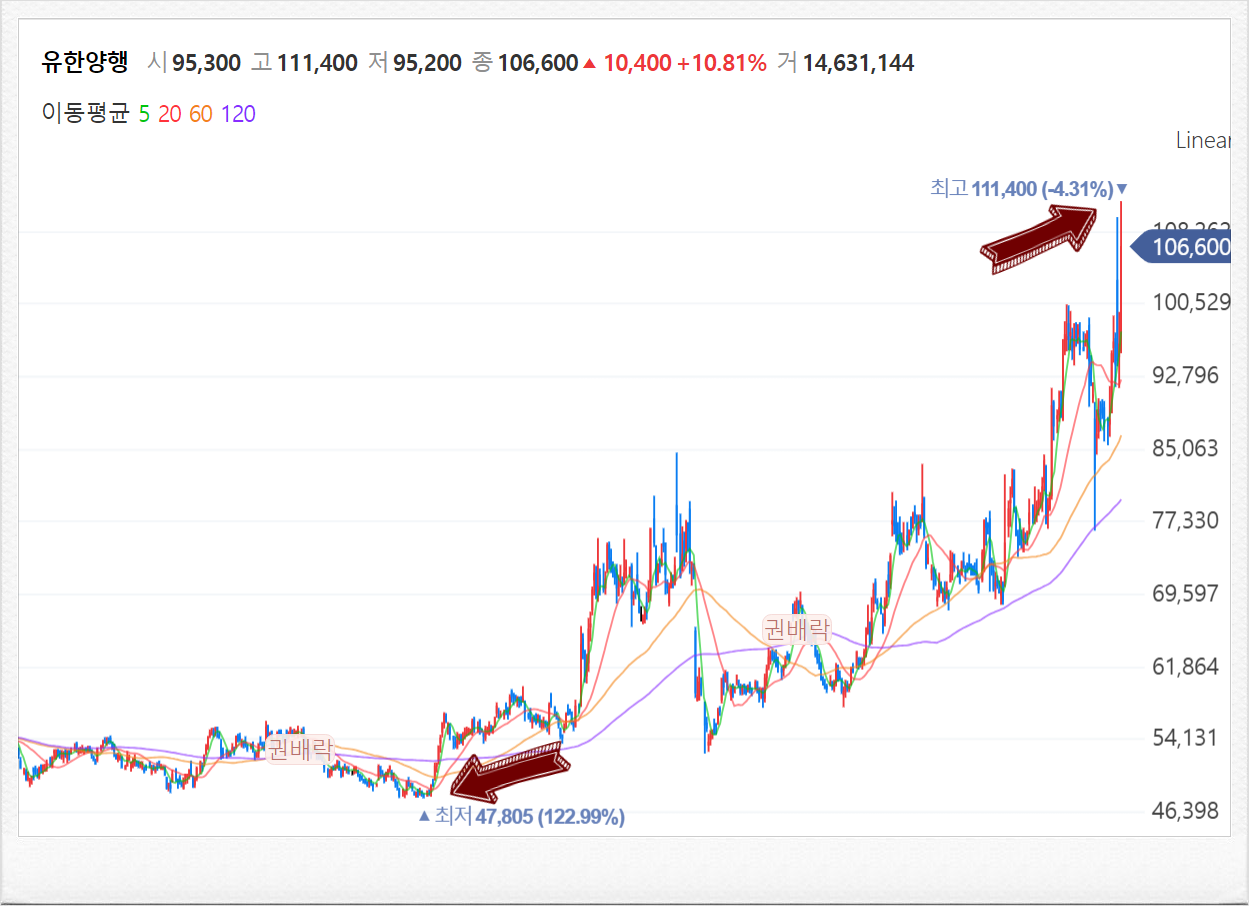Click the axis label 100,529

click(1191, 302)
